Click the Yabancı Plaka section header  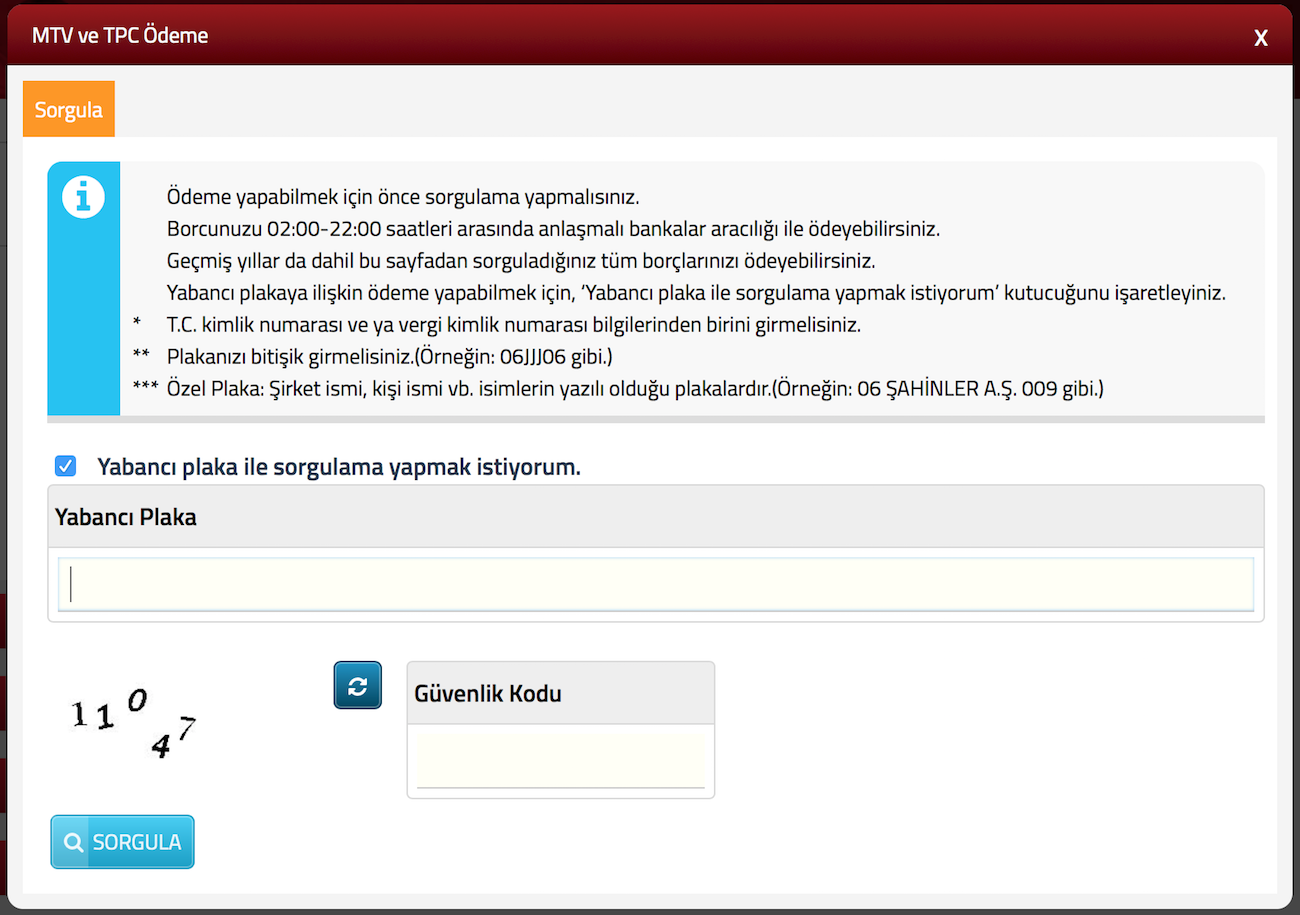(x=126, y=517)
